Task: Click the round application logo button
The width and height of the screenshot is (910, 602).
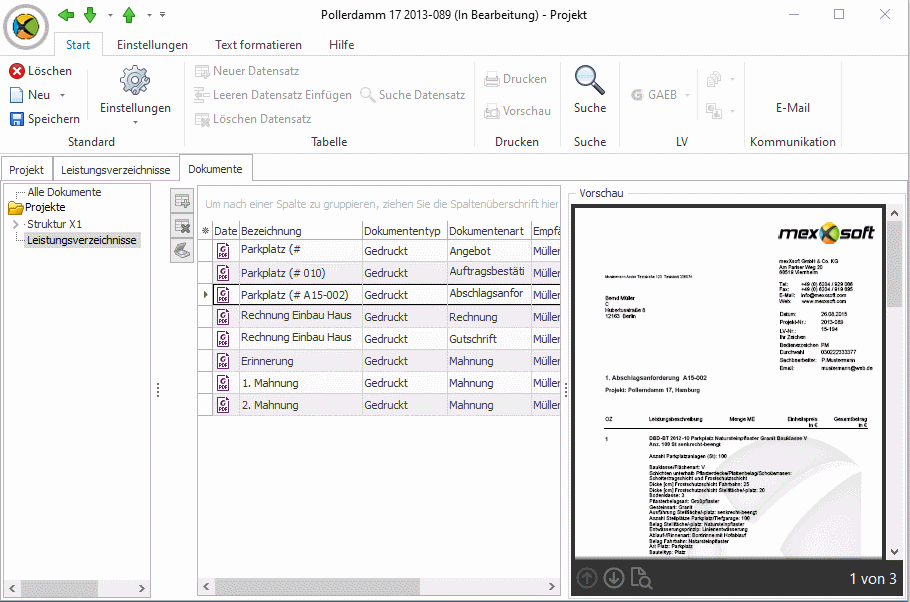Action: (x=26, y=27)
